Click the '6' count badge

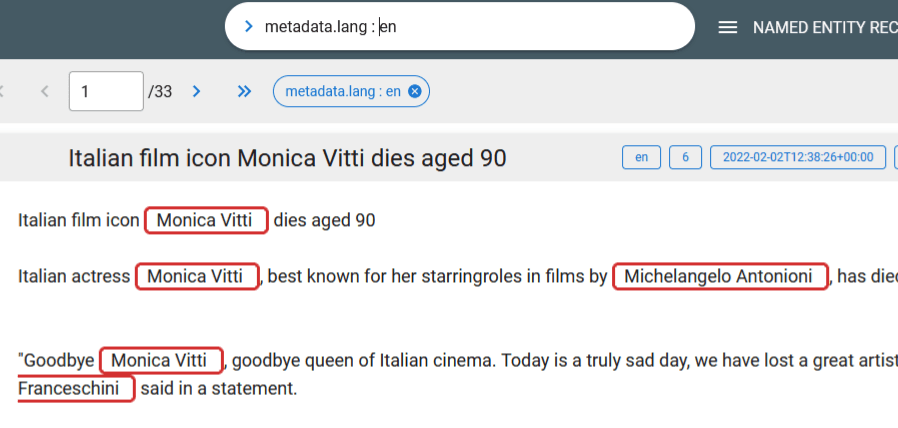click(x=685, y=157)
